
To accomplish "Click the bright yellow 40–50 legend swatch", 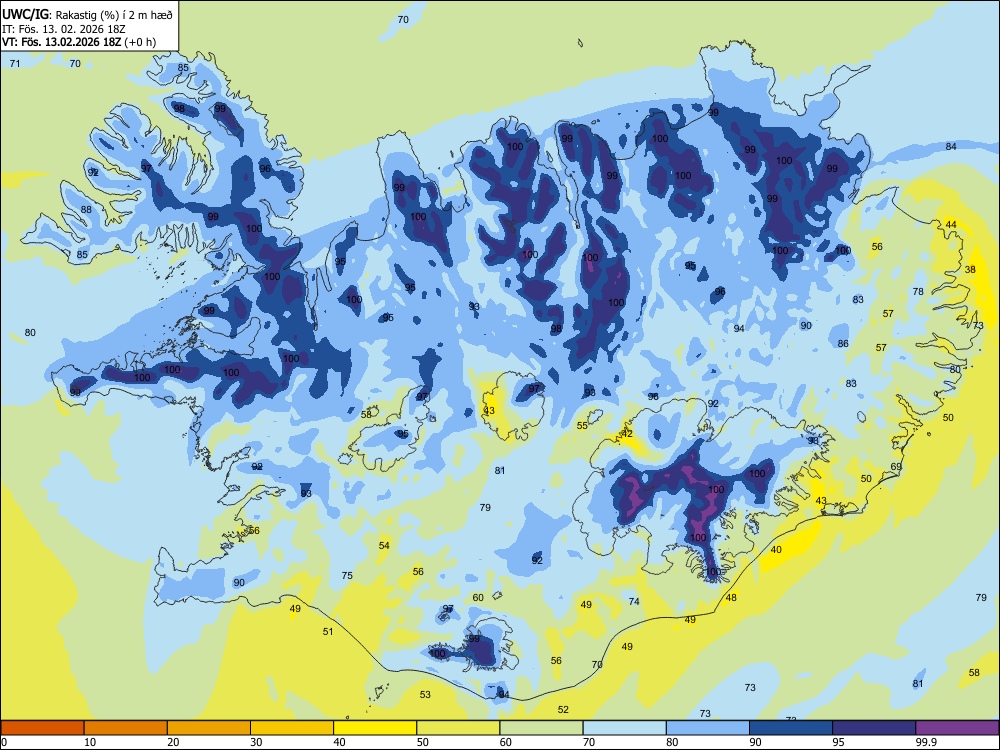I will tap(375, 728).
